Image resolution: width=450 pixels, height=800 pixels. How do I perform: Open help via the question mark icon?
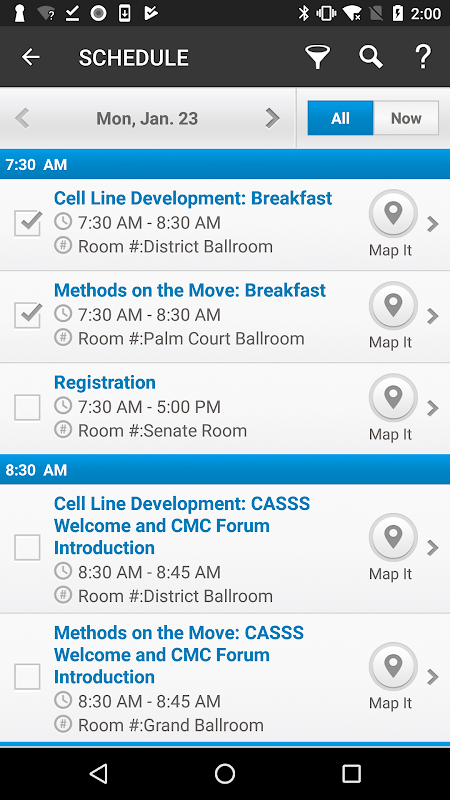coord(423,57)
